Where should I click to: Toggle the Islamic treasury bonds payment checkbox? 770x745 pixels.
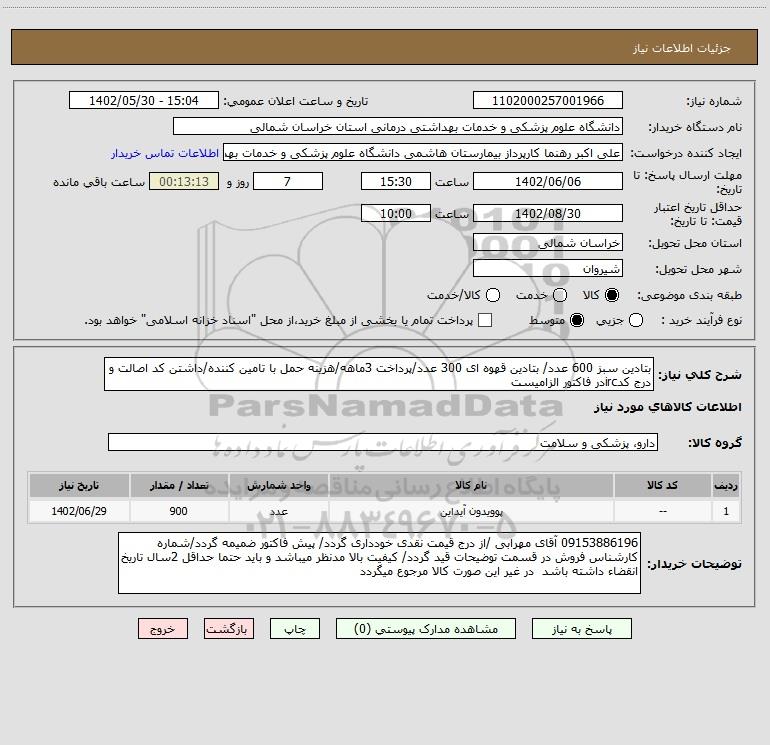[485, 320]
